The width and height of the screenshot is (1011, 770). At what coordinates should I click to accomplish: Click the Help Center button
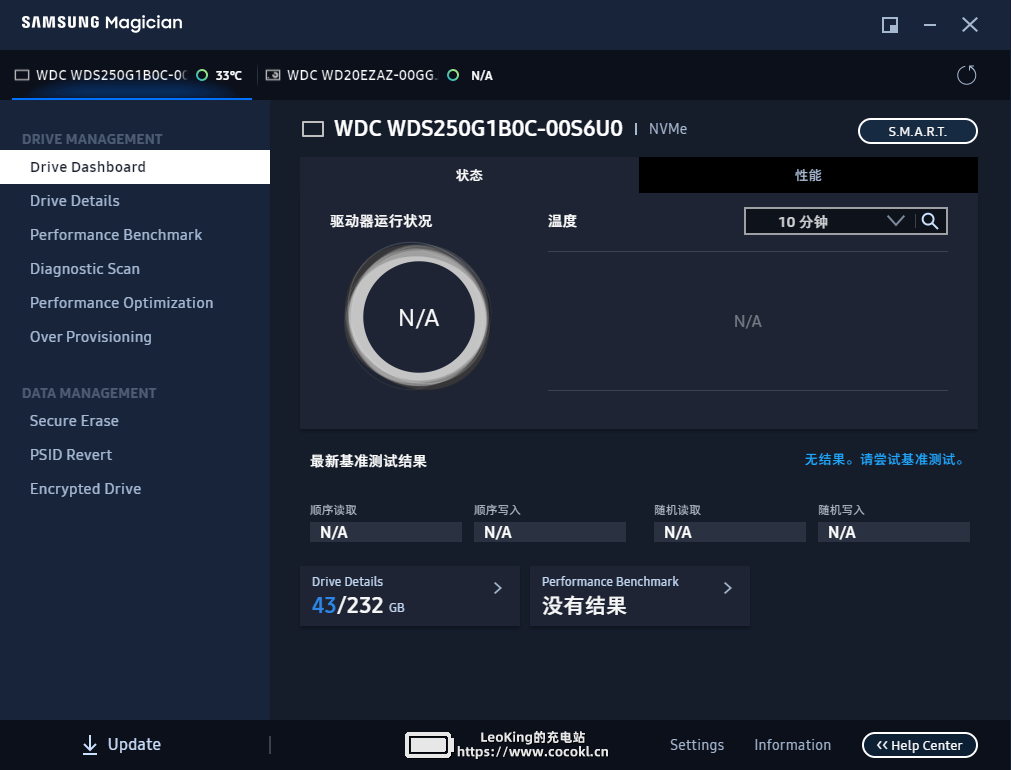point(919,745)
